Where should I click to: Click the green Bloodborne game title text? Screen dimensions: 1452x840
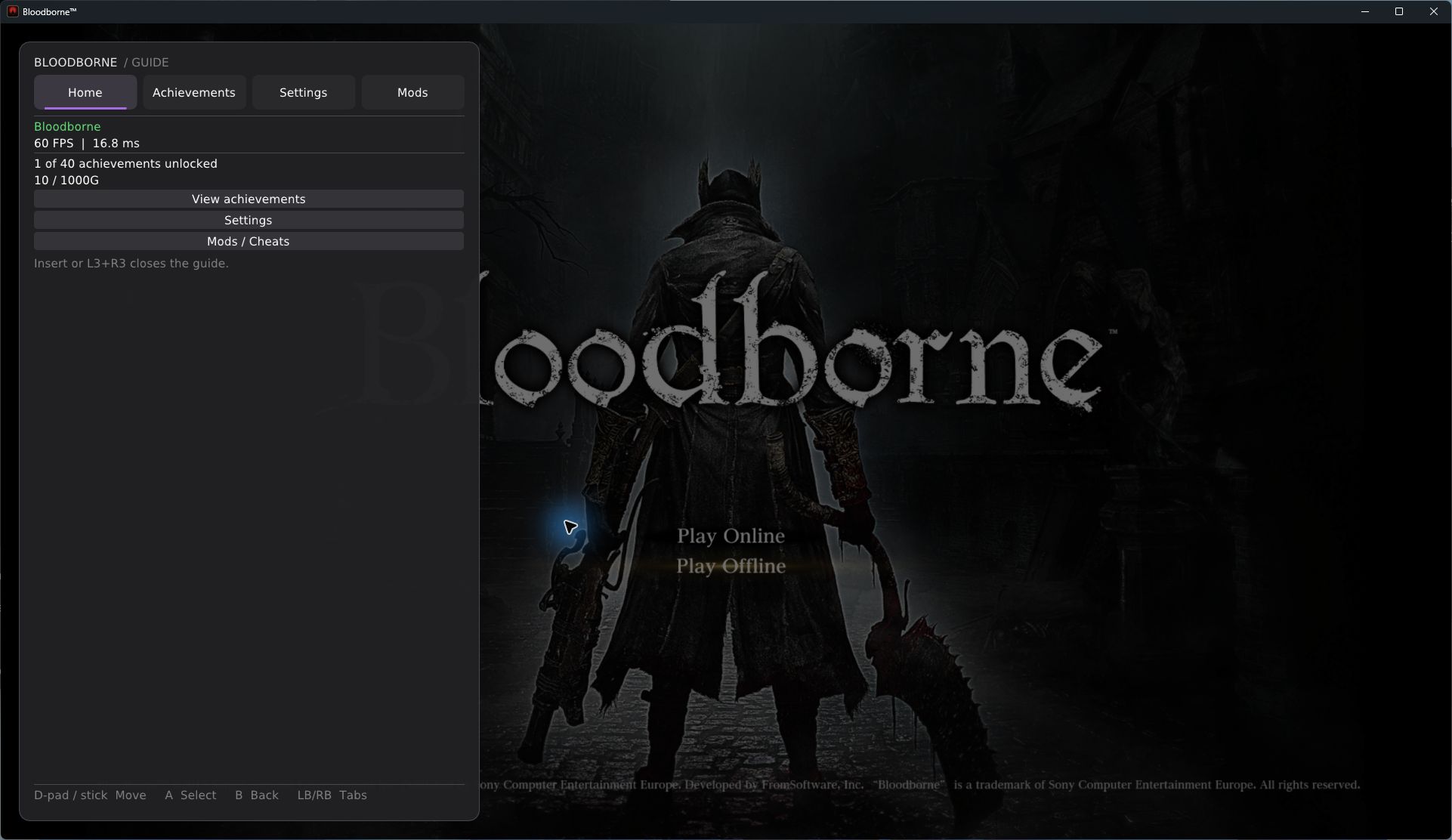pos(67,126)
